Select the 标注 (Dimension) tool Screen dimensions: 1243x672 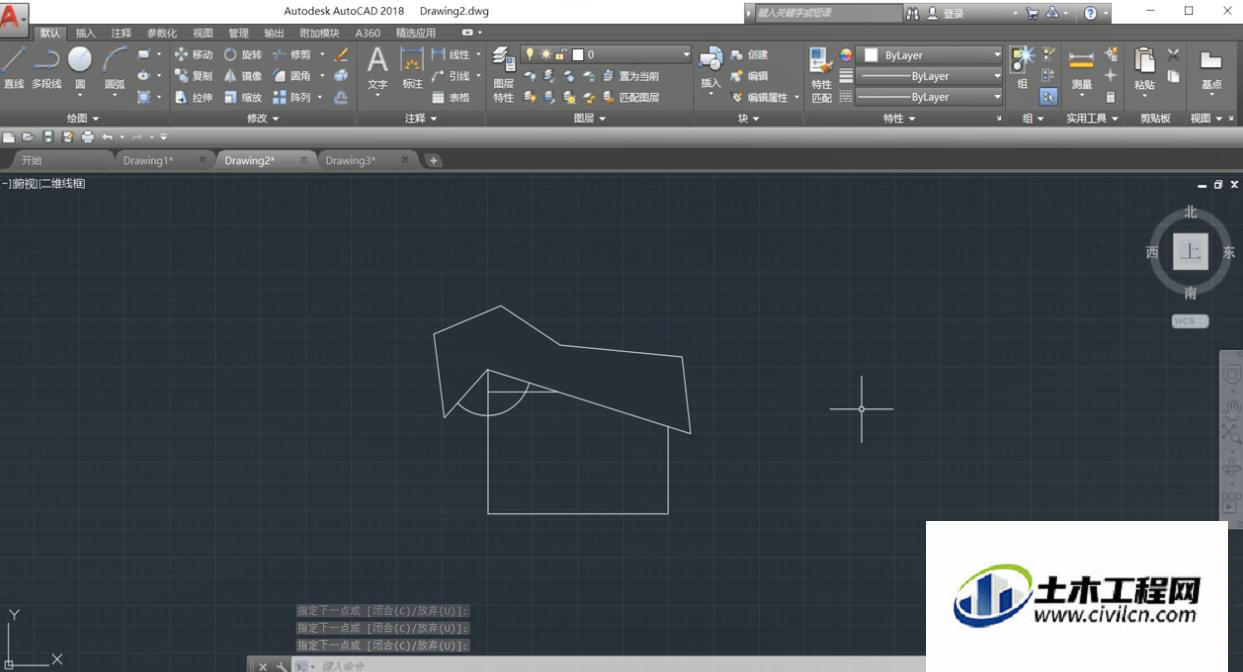click(x=412, y=68)
